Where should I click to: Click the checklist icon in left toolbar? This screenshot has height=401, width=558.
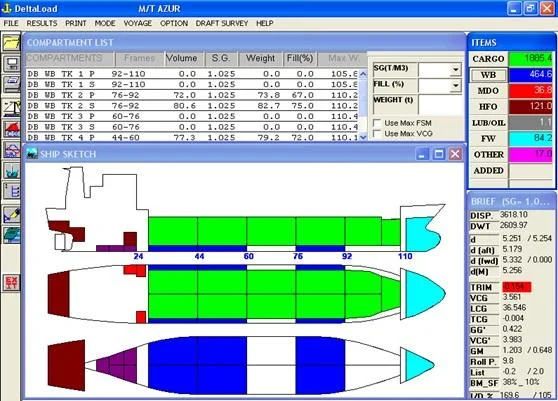coord(11,191)
